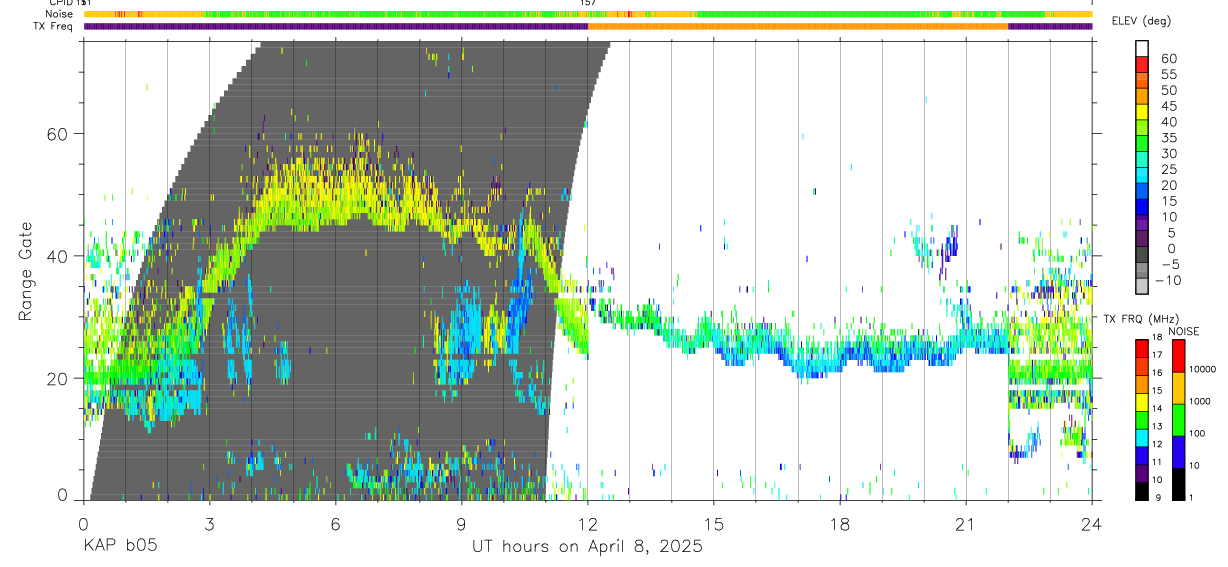This screenshot has width=1228, height=567.
Task: Click the white top box of ELEV colorbar
Action: [x=1142, y=49]
